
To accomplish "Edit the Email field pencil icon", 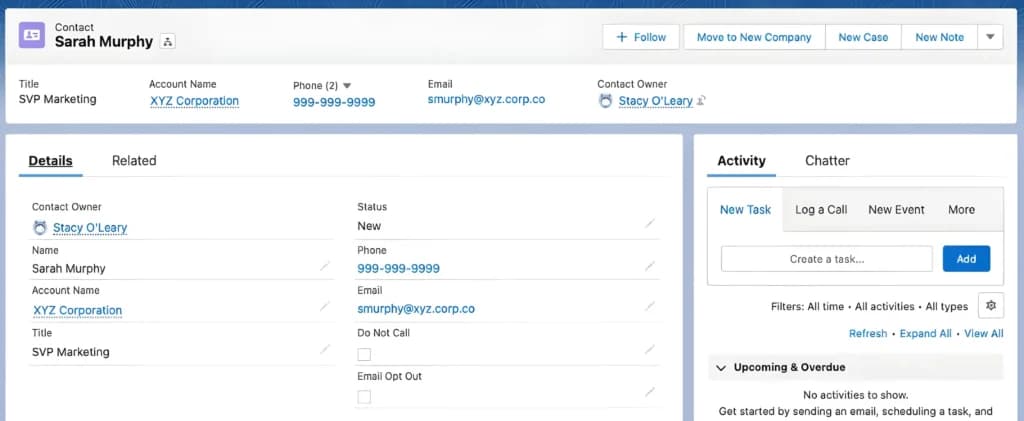I will [650, 306].
